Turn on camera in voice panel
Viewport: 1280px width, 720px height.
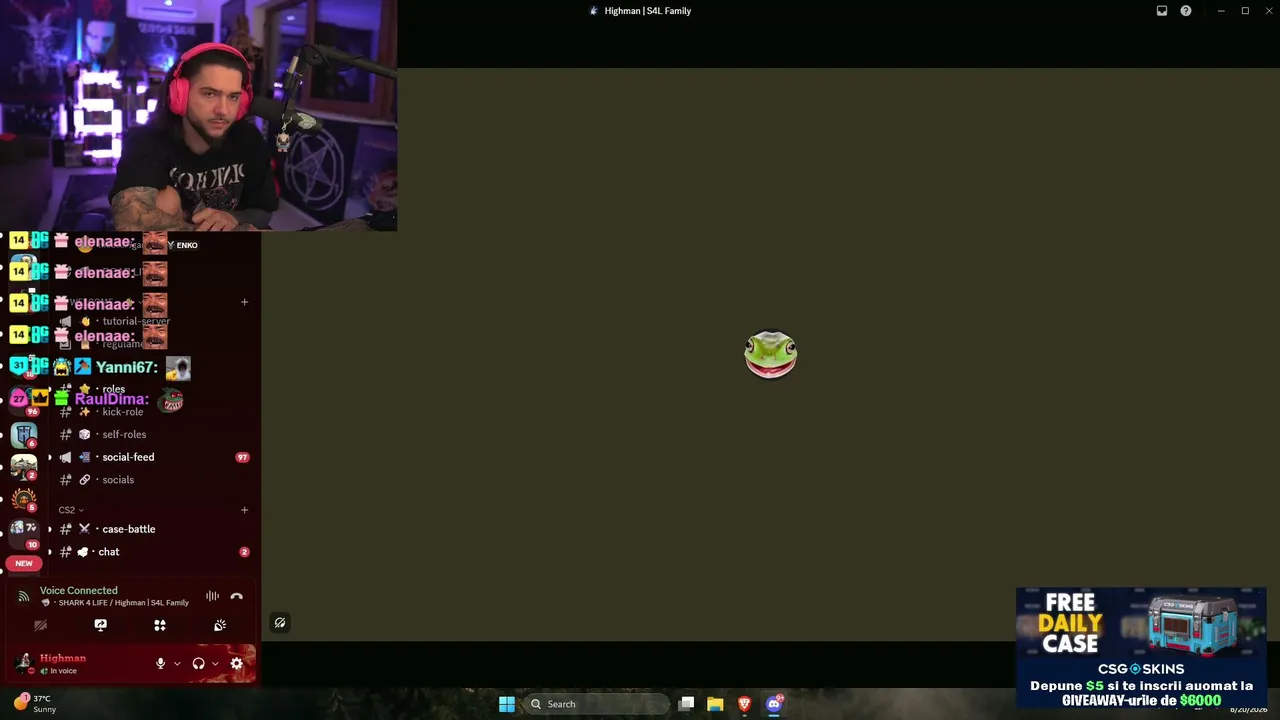[x=40, y=625]
